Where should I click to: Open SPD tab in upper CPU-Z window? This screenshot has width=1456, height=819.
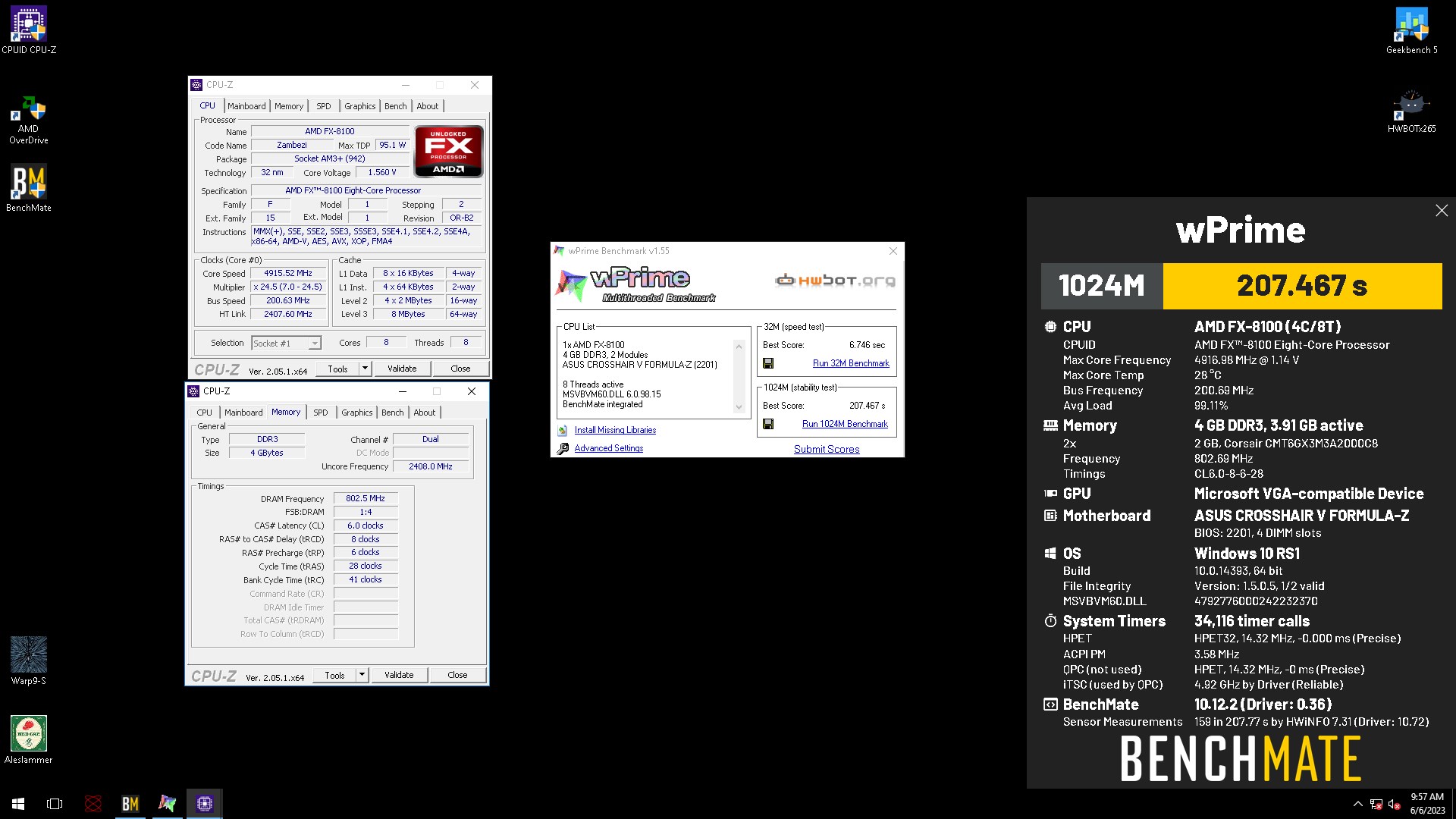[x=324, y=106]
